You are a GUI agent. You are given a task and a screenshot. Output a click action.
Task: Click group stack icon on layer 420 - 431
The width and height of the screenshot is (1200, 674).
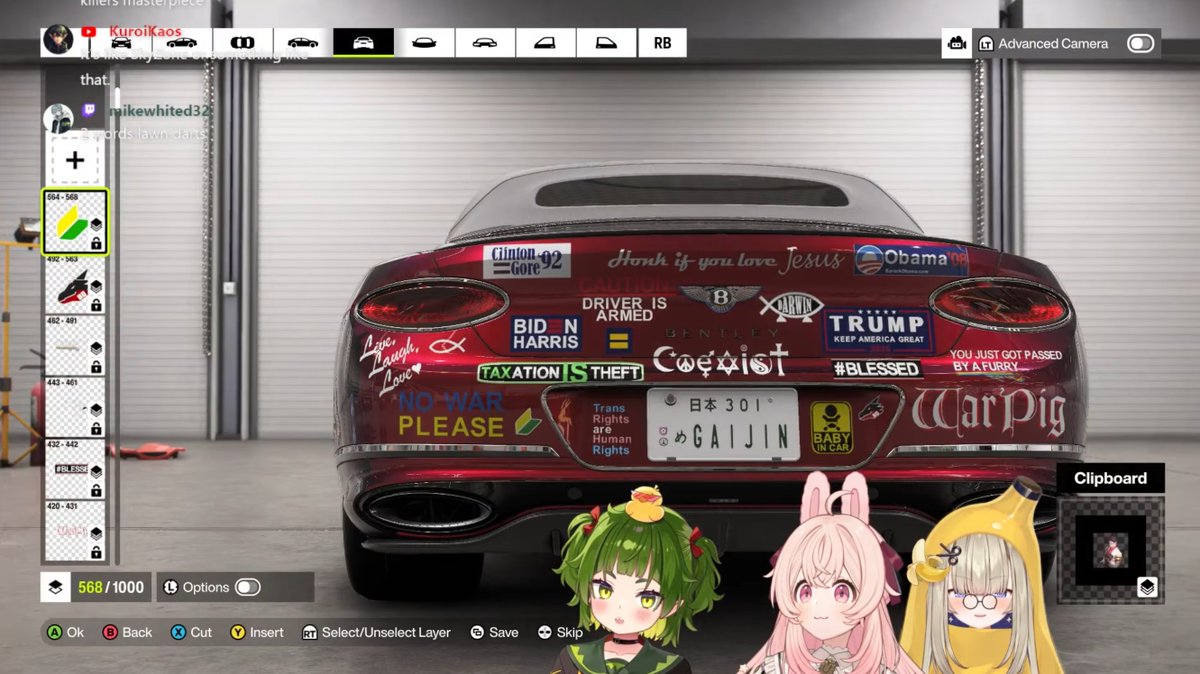point(96,533)
